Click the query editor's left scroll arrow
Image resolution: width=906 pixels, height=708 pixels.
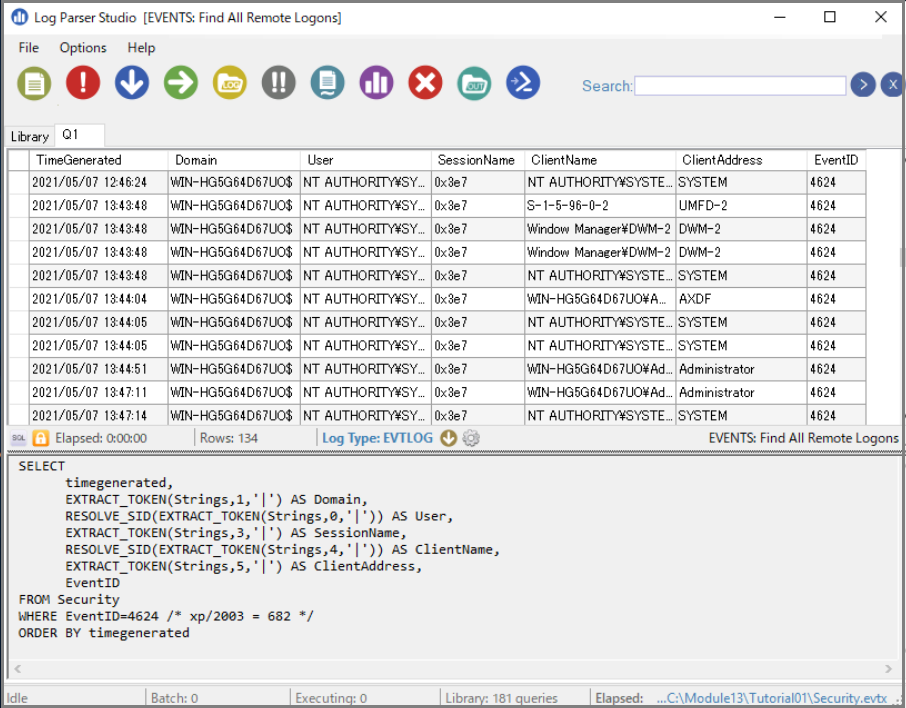[x=18, y=669]
